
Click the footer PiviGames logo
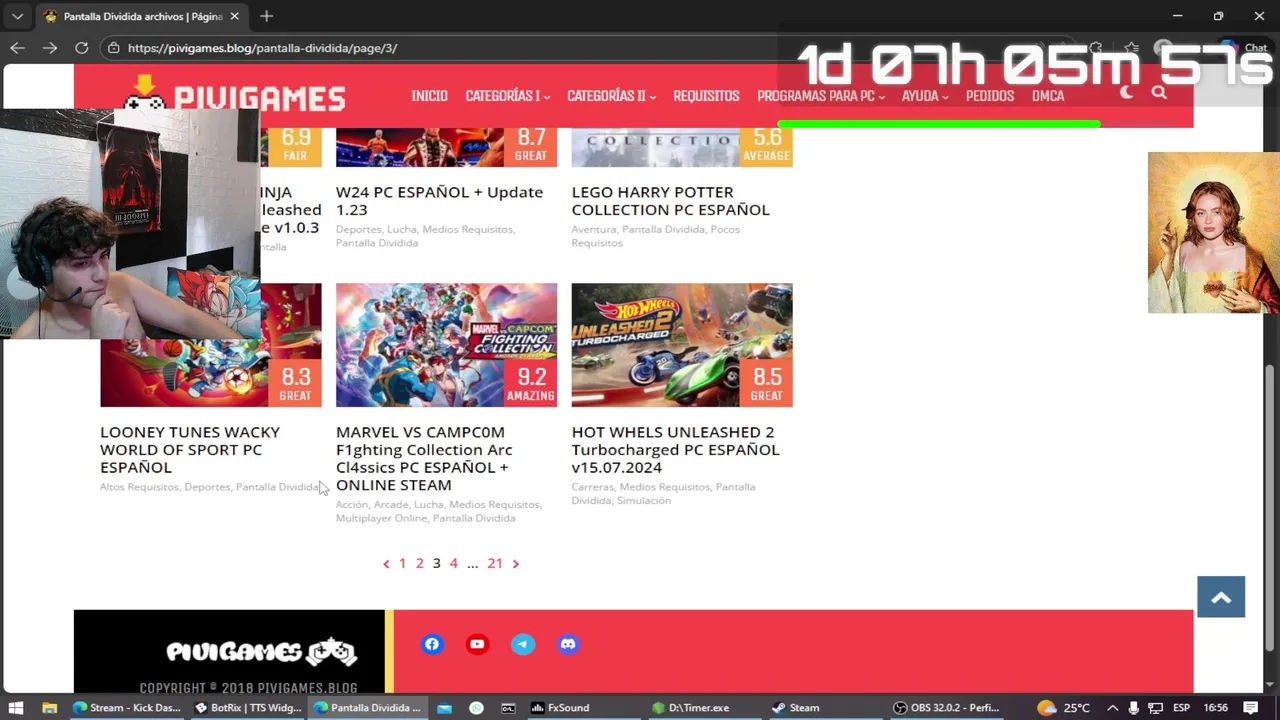(261, 652)
